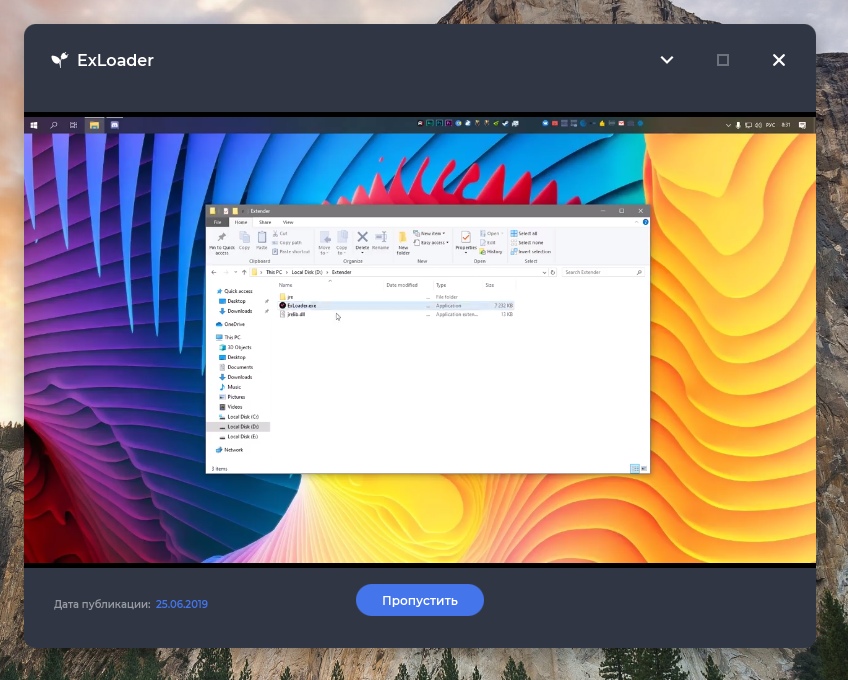
Task: Click This PC in the Explorer address breadcrumb
Action: (x=274, y=272)
